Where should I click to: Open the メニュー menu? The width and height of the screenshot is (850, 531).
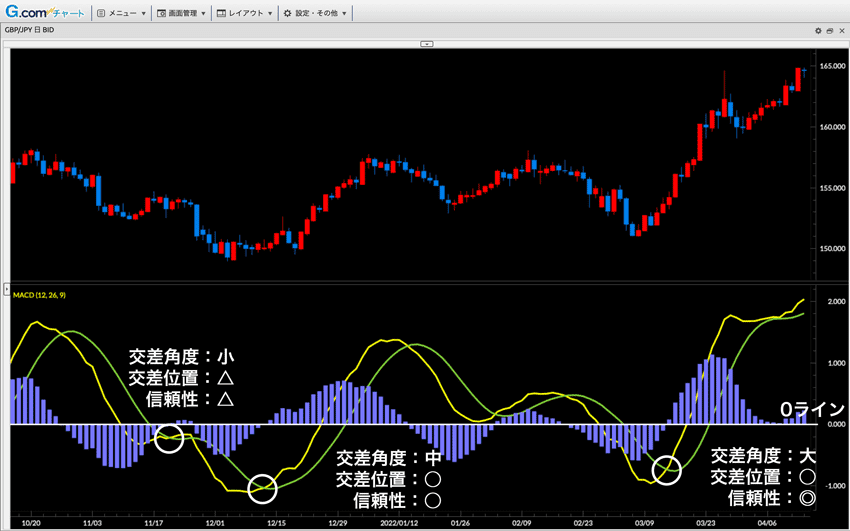[x=123, y=14]
